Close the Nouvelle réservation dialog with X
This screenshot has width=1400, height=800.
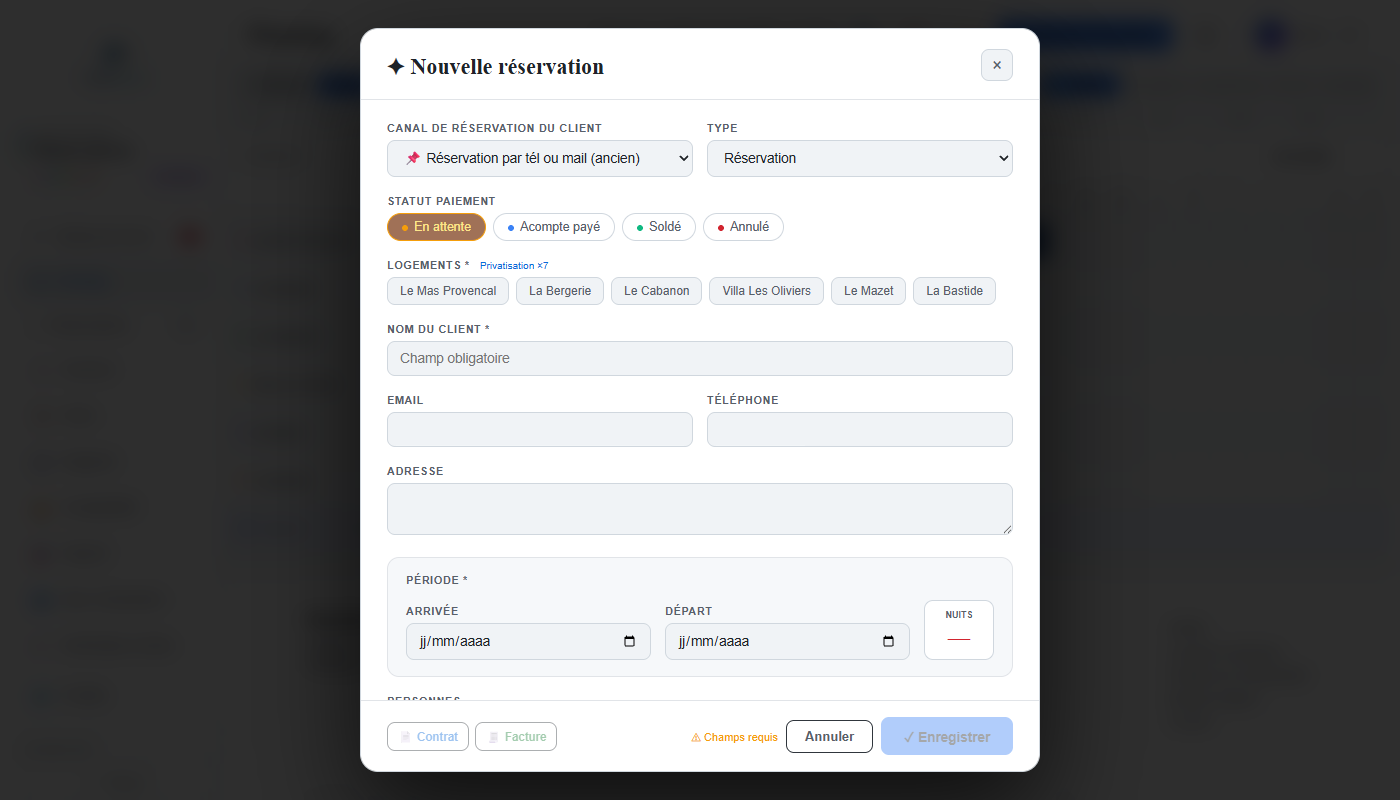coord(996,65)
